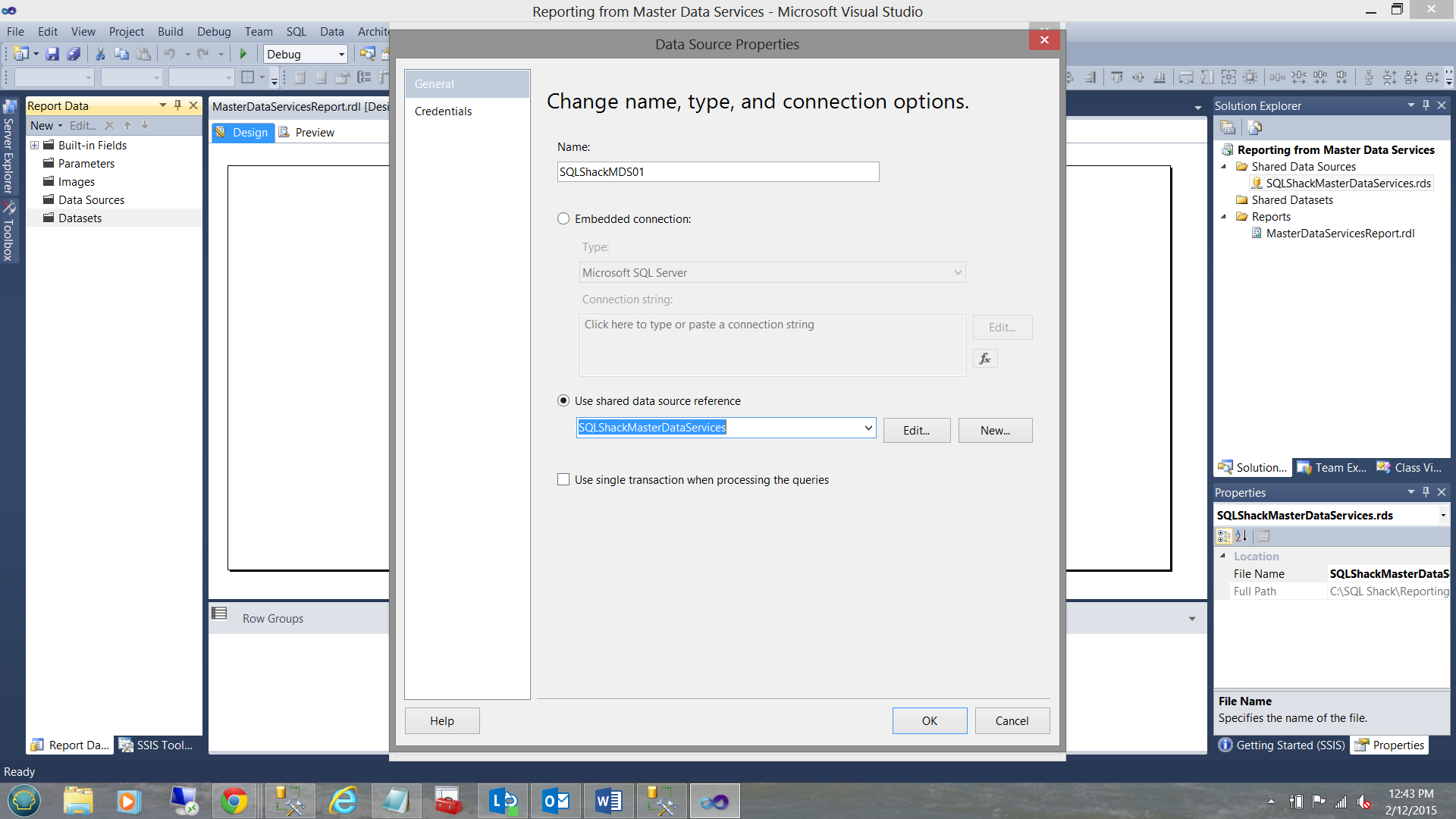
Task: Click the Start Debugging play icon
Action: (x=243, y=54)
